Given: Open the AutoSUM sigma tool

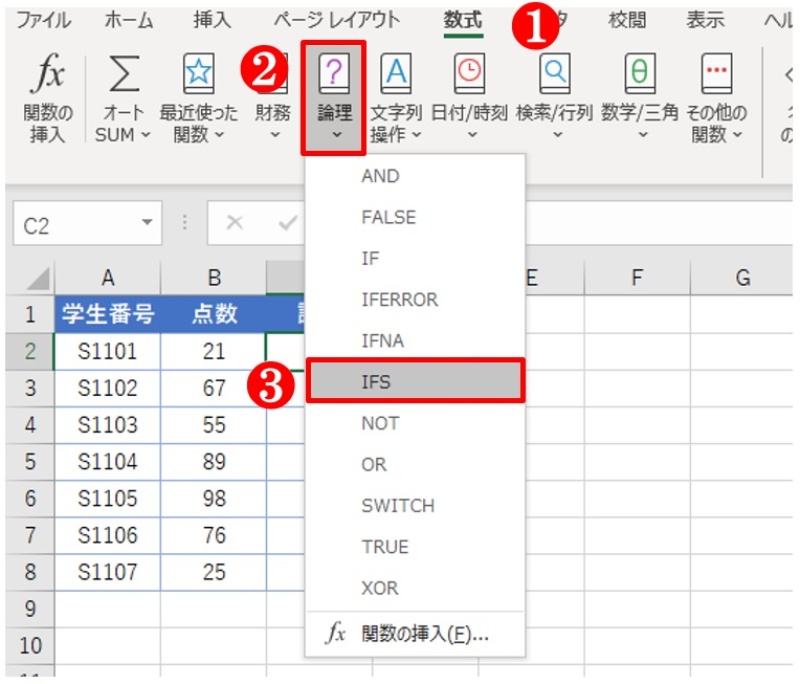Looking at the screenshot, I should [123, 76].
